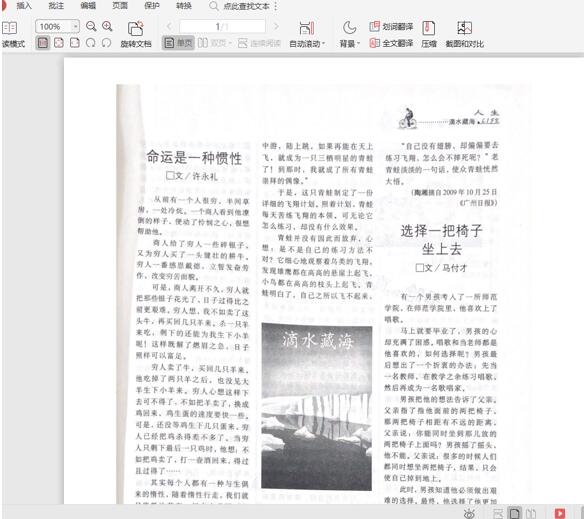The width and height of the screenshot is (584, 519).
Task: Click the page number input field
Action: click(x=222, y=26)
